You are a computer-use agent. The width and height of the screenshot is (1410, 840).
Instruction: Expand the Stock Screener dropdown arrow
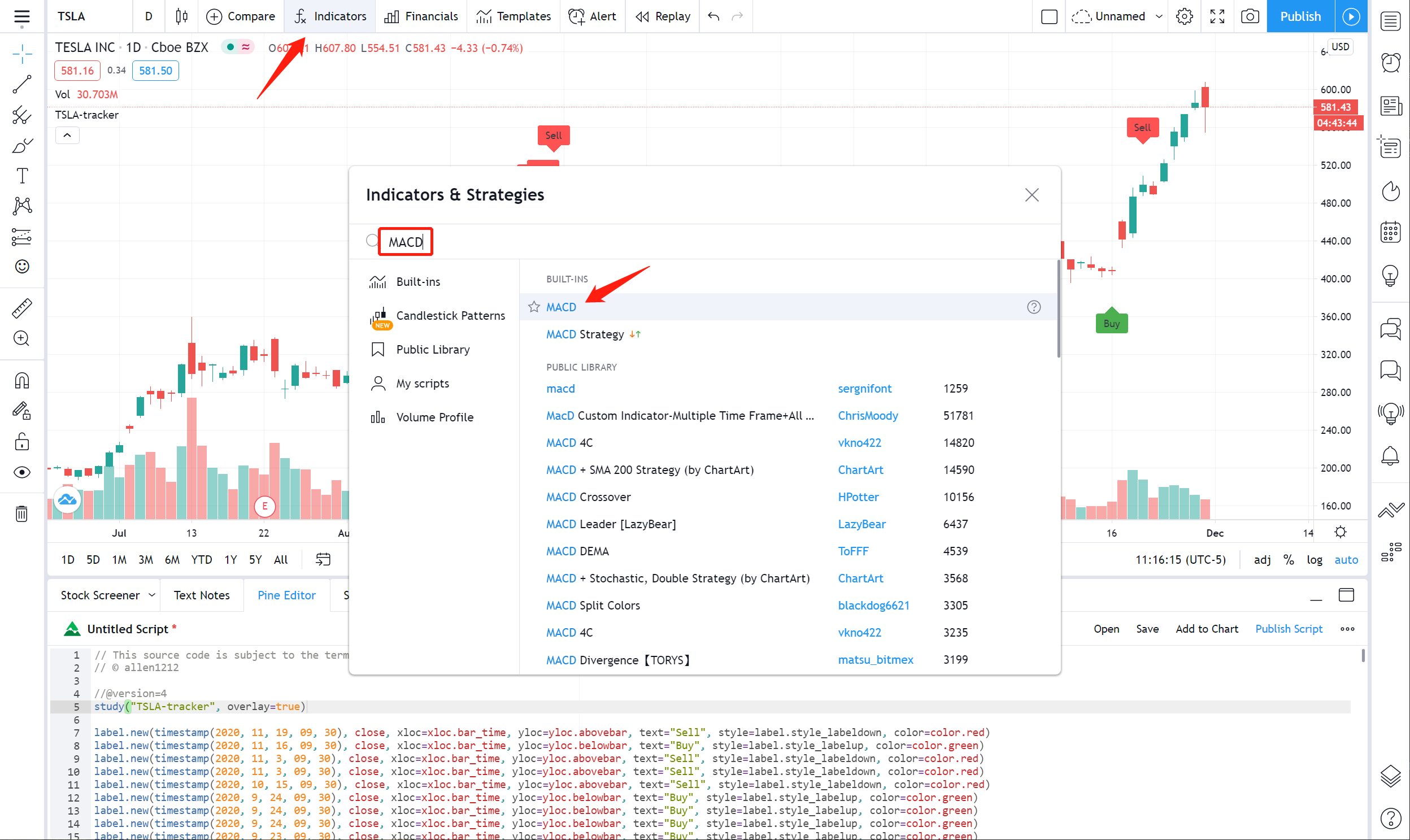(x=152, y=595)
